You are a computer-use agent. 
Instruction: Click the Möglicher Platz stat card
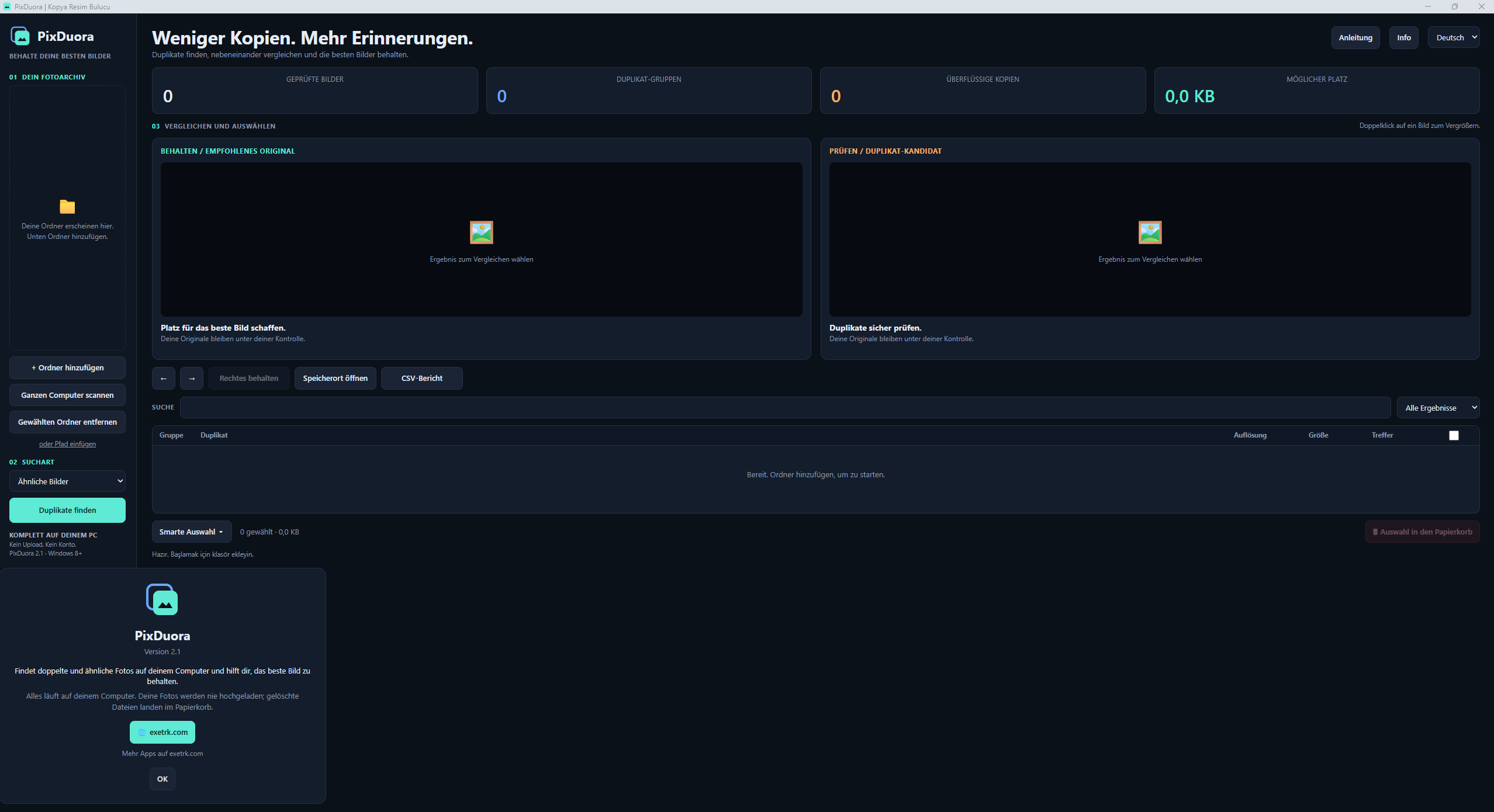click(x=1317, y=91)
